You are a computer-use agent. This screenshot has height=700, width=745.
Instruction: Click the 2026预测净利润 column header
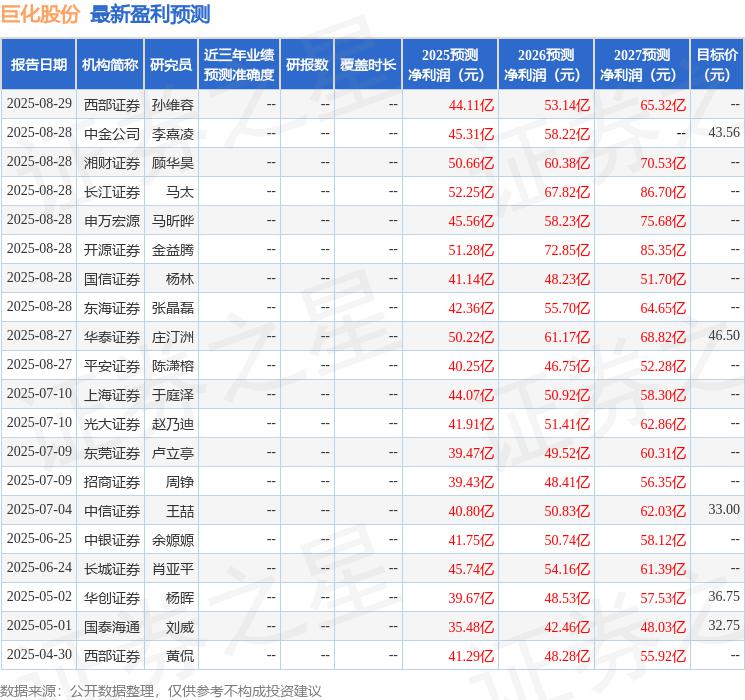click(x=546, y=65)
